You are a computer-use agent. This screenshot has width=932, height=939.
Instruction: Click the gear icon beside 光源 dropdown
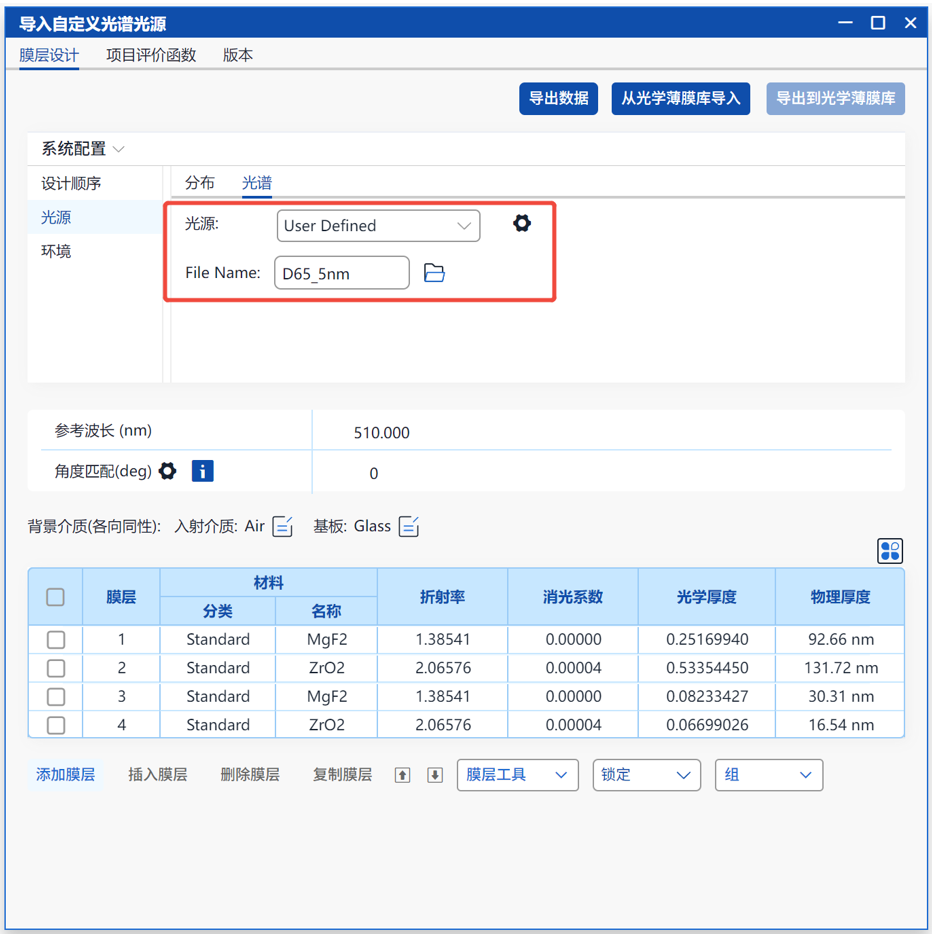[x=522, y=224]
